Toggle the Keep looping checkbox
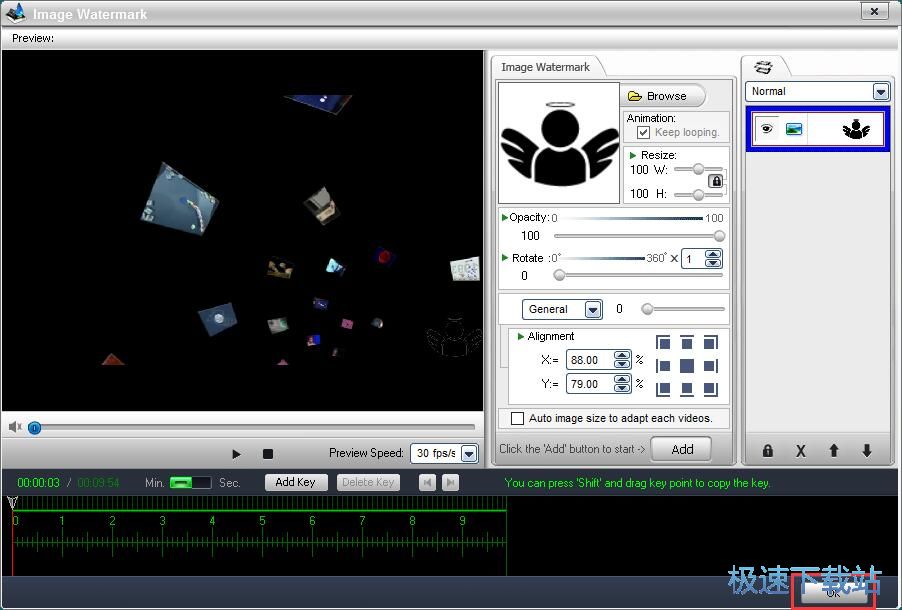This screenshot has width=902, height=610. (x=643, y=132)
